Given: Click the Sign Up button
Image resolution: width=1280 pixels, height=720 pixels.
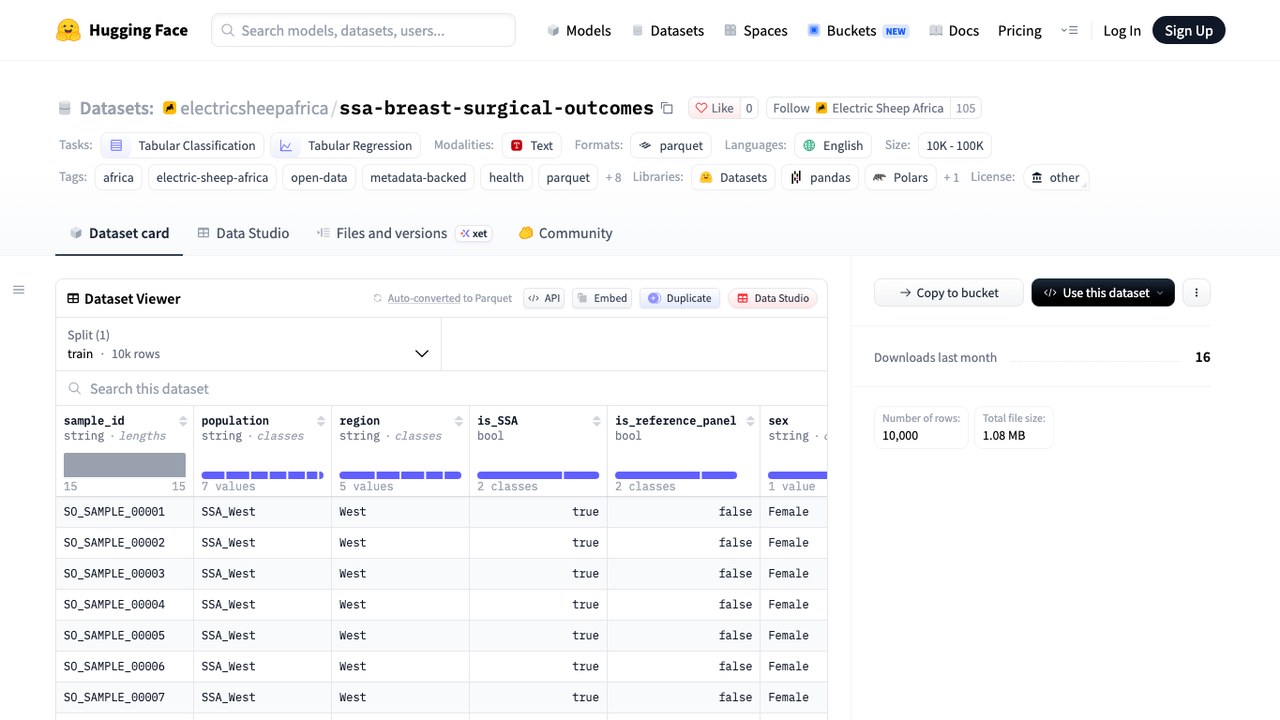Looking at the screenshot, I should (x=1188, y=31).
